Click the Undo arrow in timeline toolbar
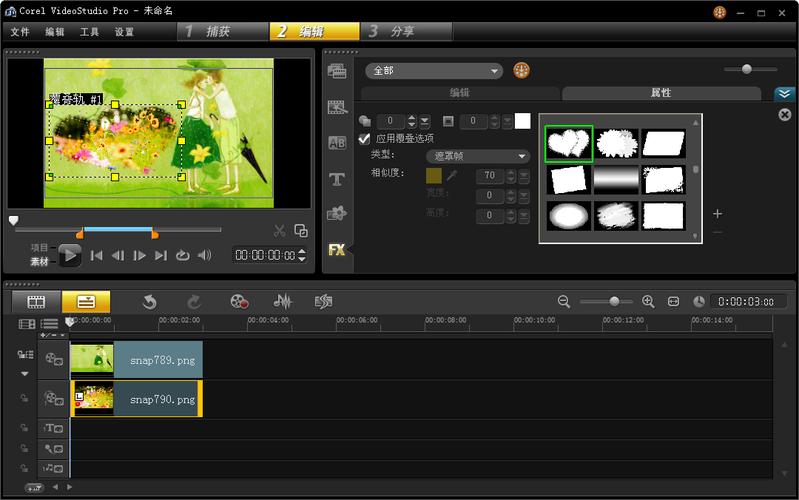 tap(150, 301)
